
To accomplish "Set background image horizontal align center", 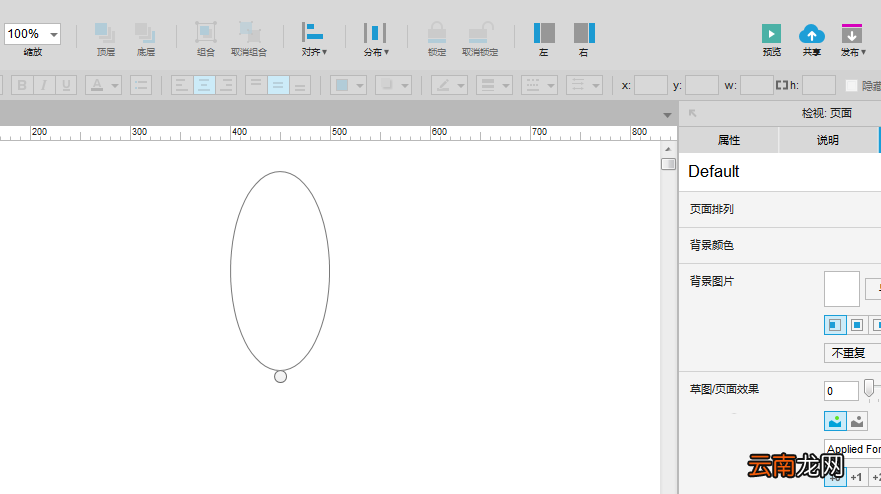I will click(857, 325).
